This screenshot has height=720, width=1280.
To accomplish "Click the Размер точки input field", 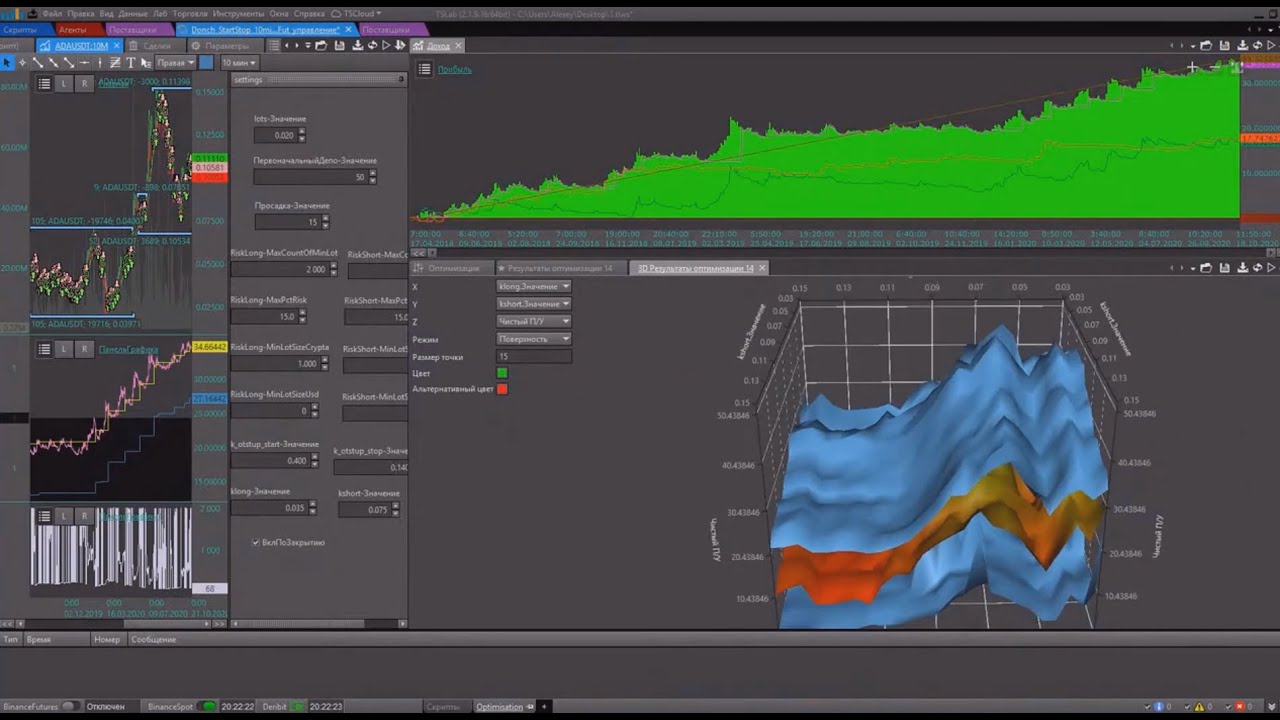I will click(534, 356).
